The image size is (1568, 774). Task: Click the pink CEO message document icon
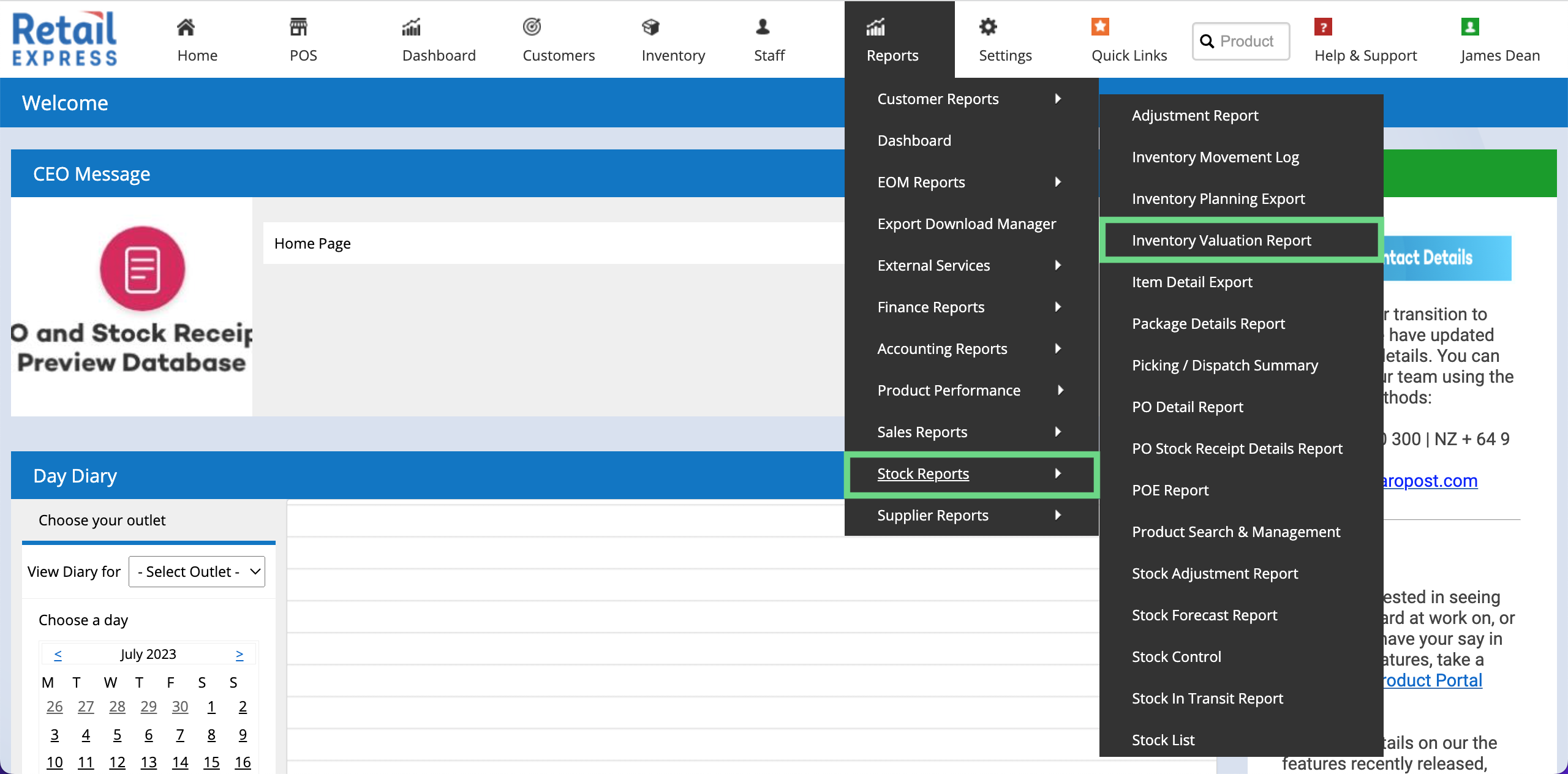click(142, 269)
